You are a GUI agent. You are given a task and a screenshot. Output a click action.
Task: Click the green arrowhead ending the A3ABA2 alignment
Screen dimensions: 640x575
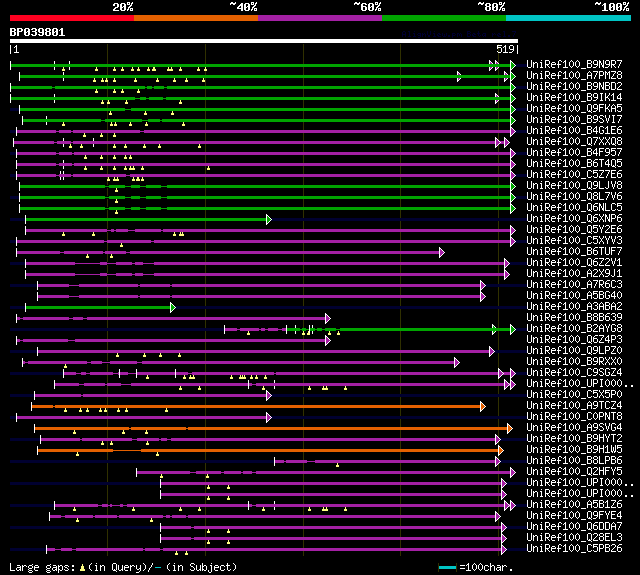pyautogui.click(x=173, y=308)
